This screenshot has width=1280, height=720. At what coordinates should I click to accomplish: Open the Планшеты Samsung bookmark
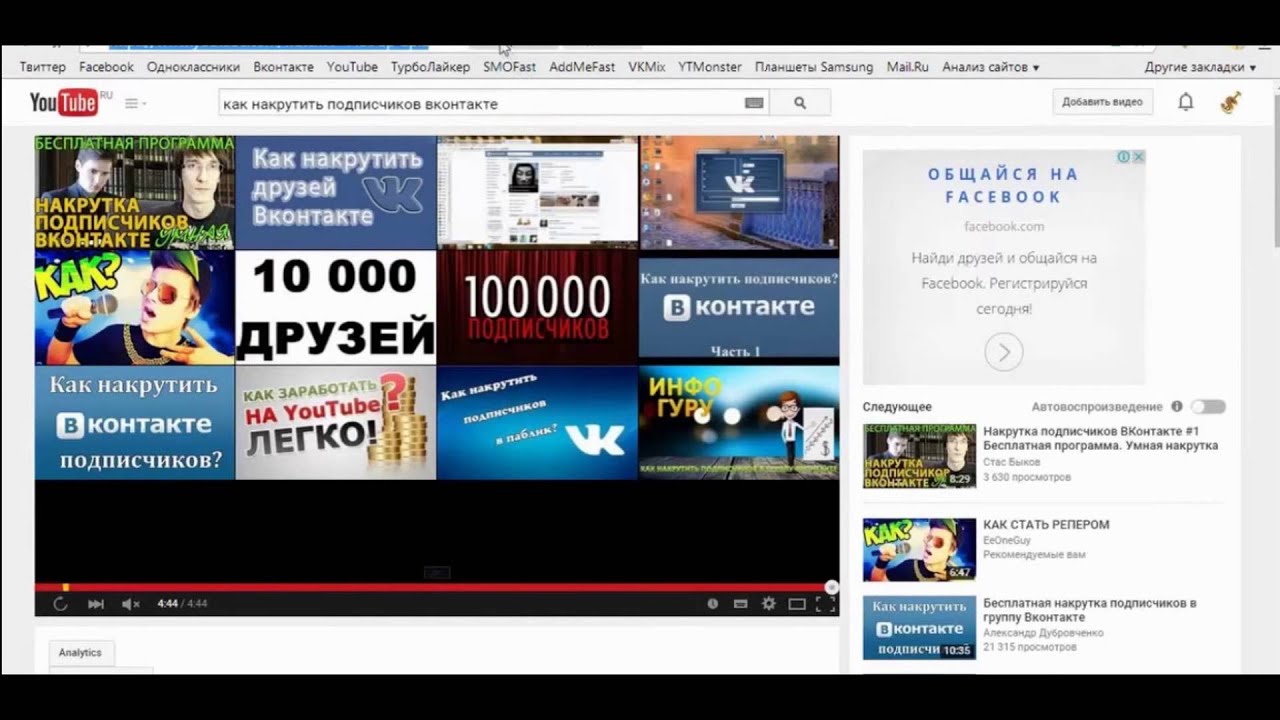point(813,67)
